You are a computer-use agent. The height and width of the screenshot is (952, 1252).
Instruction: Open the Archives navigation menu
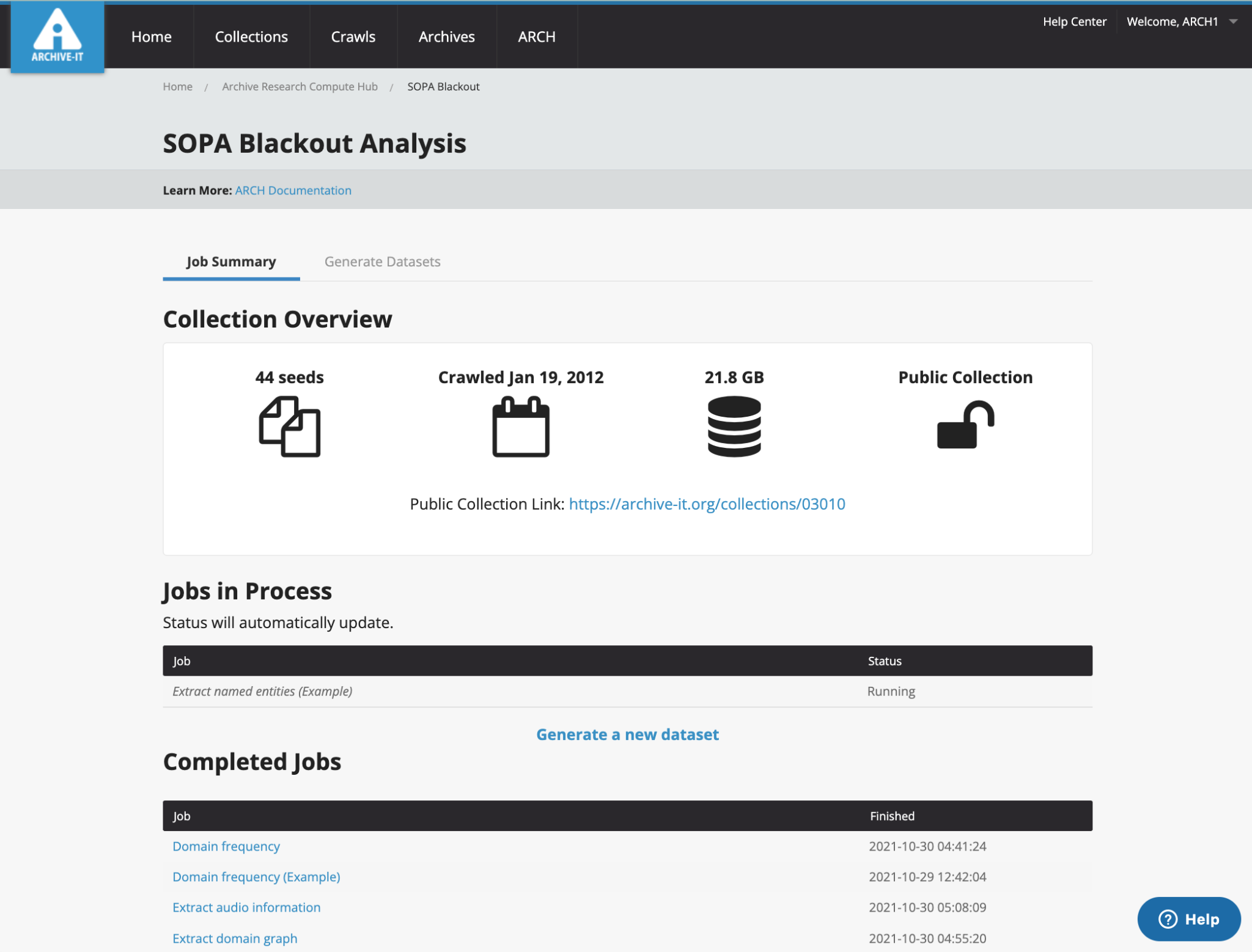446,37
